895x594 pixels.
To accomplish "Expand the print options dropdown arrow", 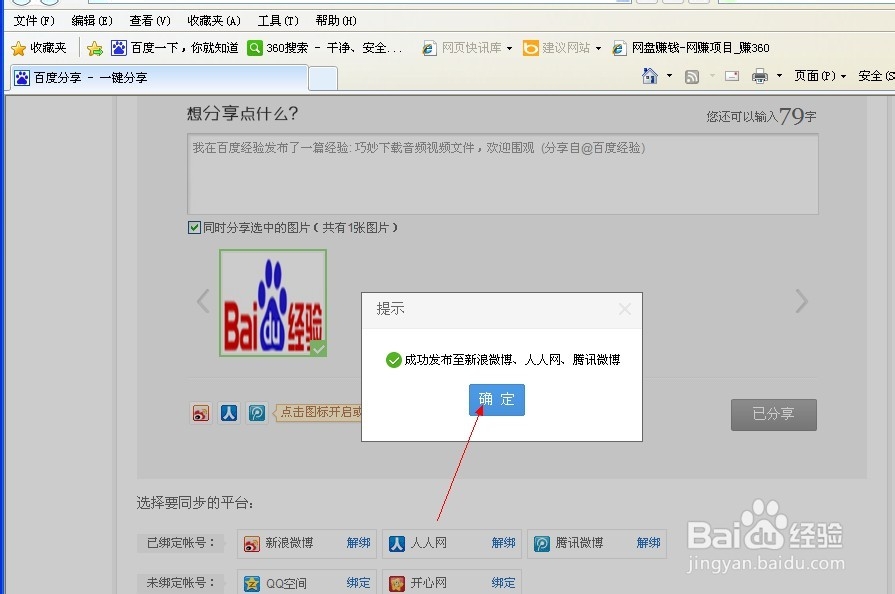I will click(x=779, y=76).
